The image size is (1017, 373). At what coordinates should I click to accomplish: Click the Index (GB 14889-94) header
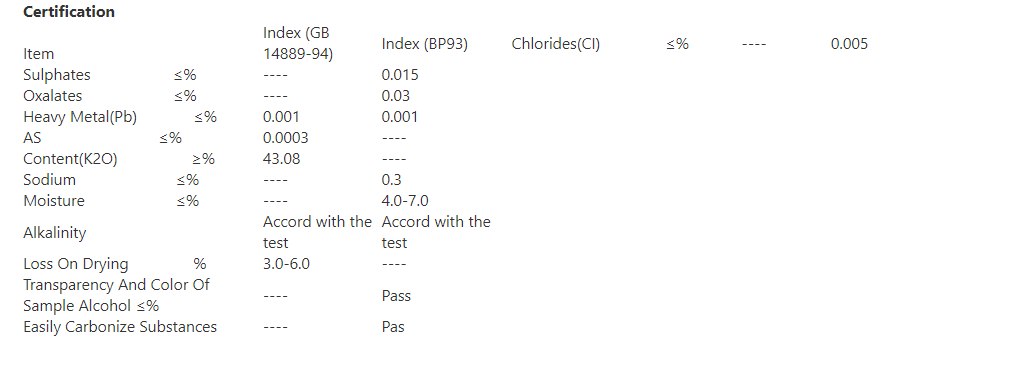click(298, 43)
